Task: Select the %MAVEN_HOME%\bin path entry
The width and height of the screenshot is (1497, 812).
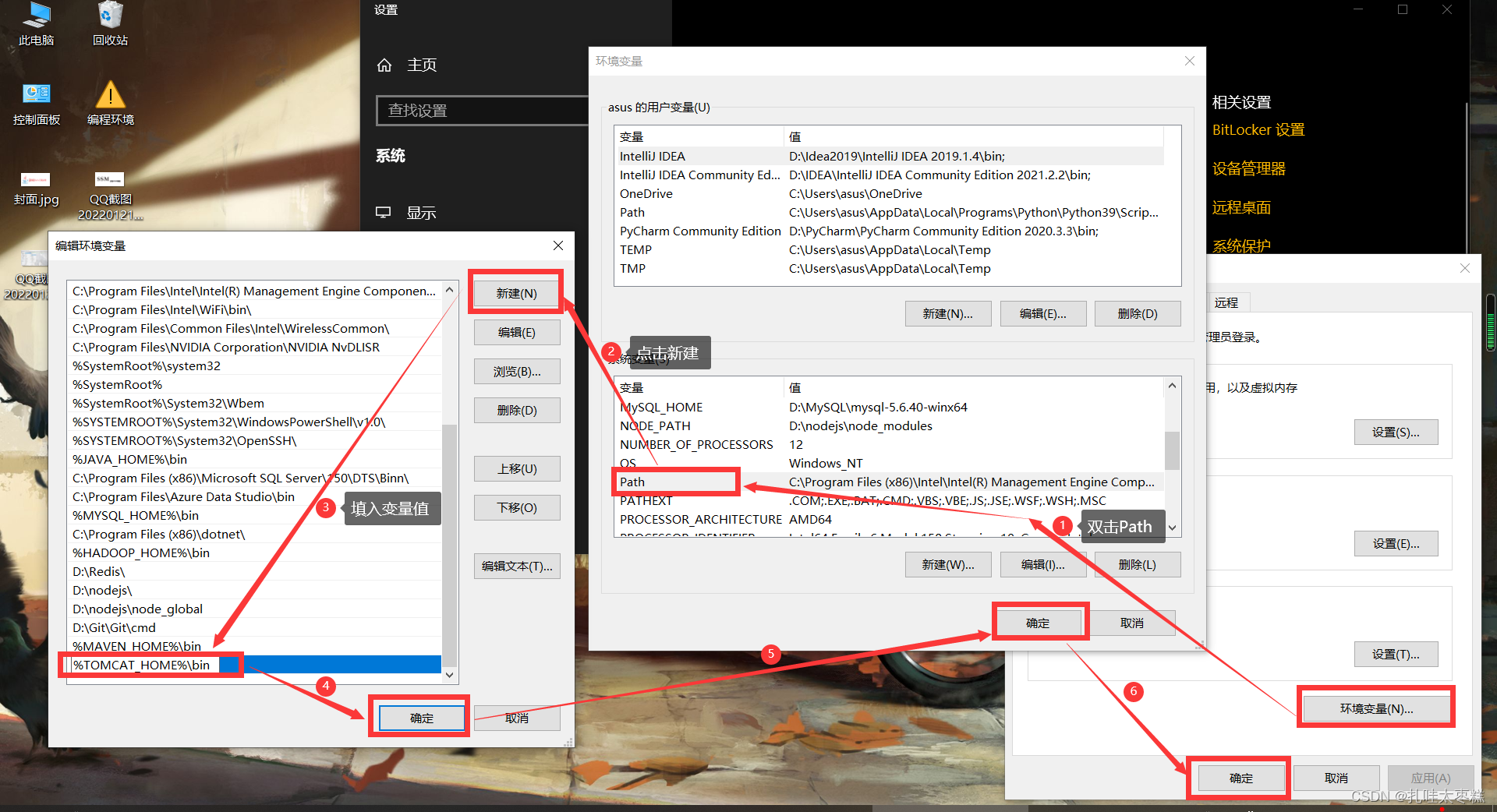Action: coord(254,646)
